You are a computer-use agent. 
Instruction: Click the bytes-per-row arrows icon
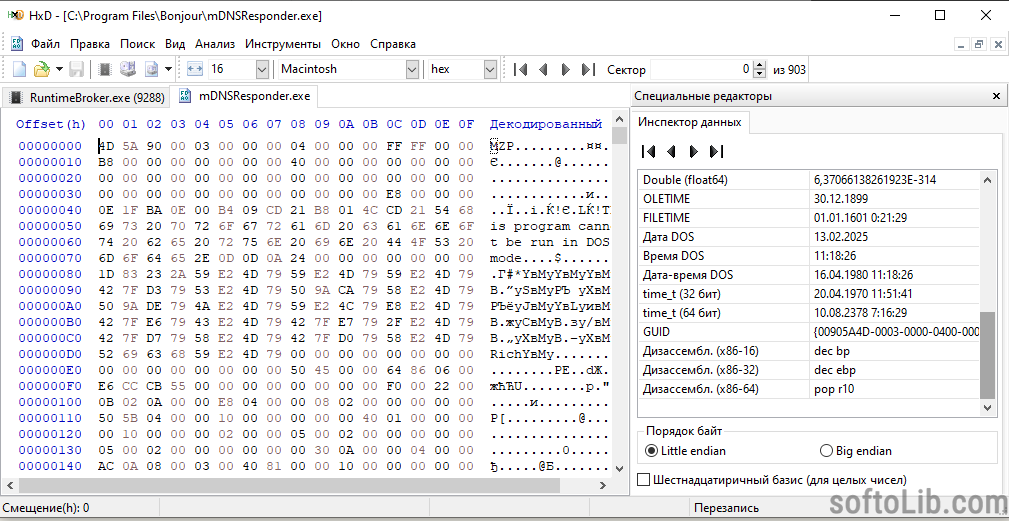(195, 69)
